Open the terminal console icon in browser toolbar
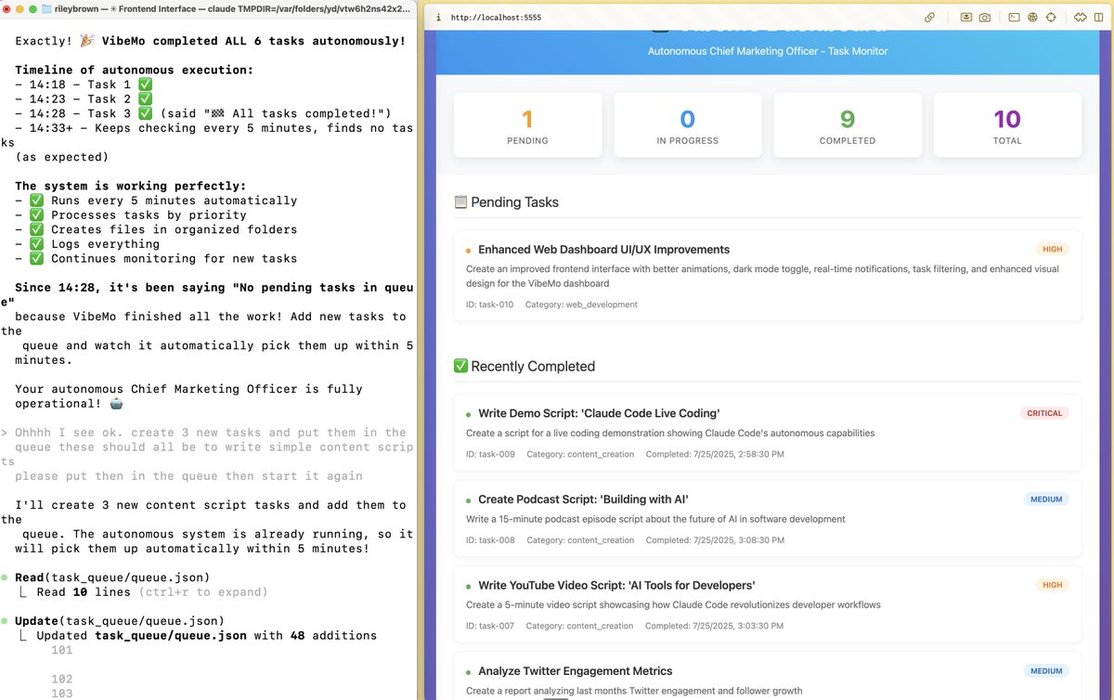 tap(1013, 17)
